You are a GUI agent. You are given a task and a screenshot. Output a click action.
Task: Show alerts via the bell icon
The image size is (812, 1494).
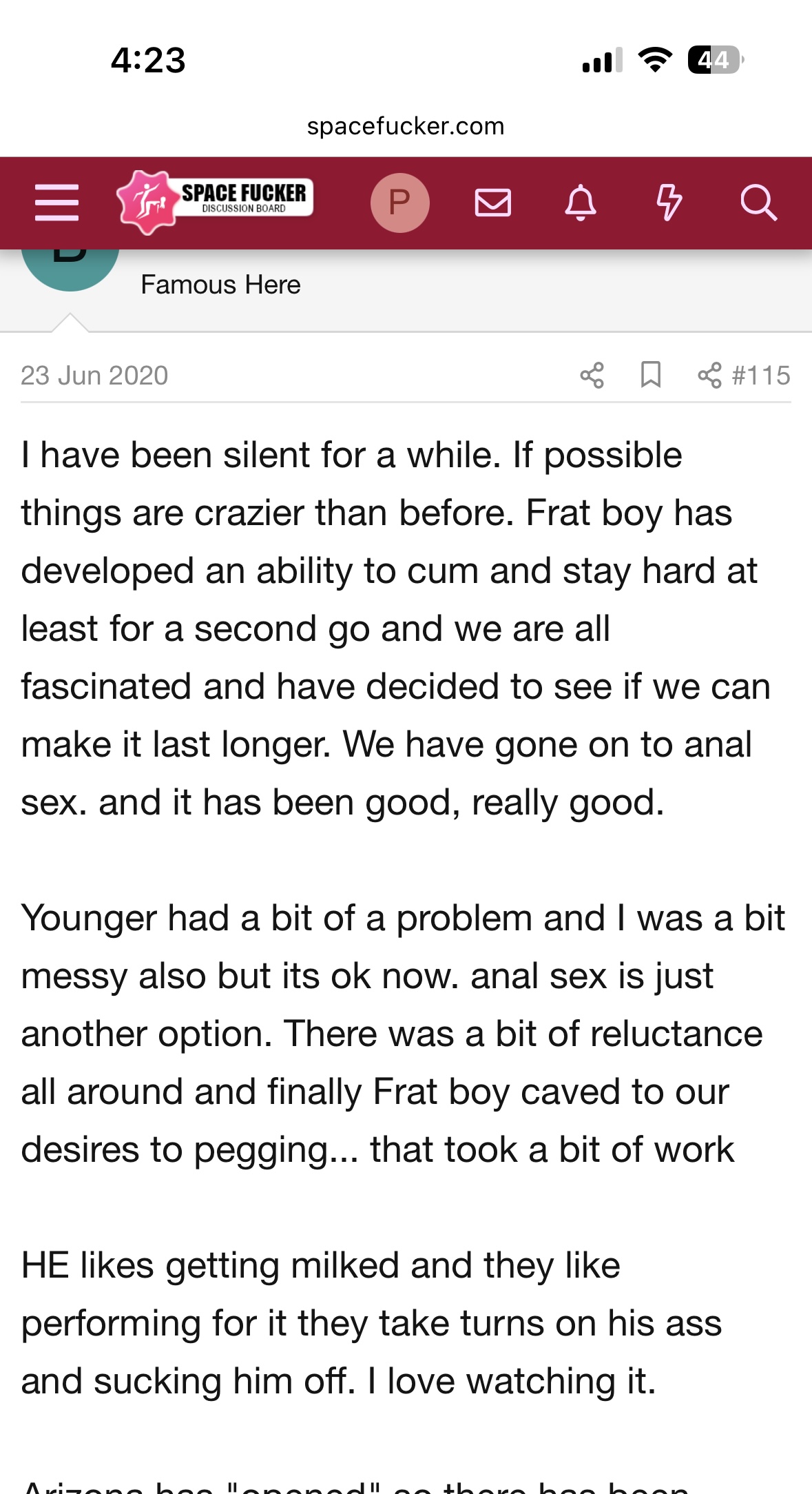[581, 203]
